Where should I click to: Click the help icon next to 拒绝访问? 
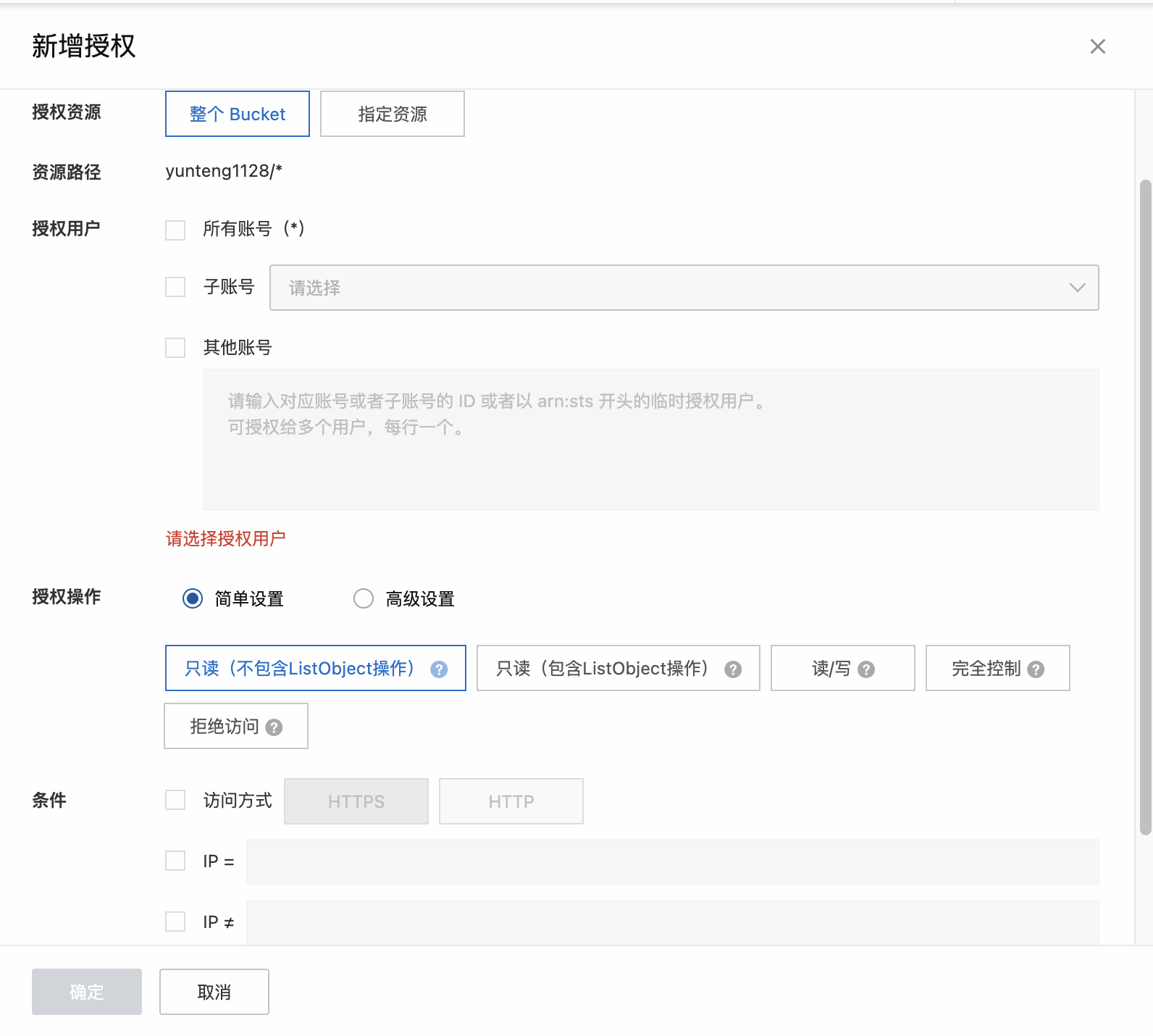[x=274, y=727]
